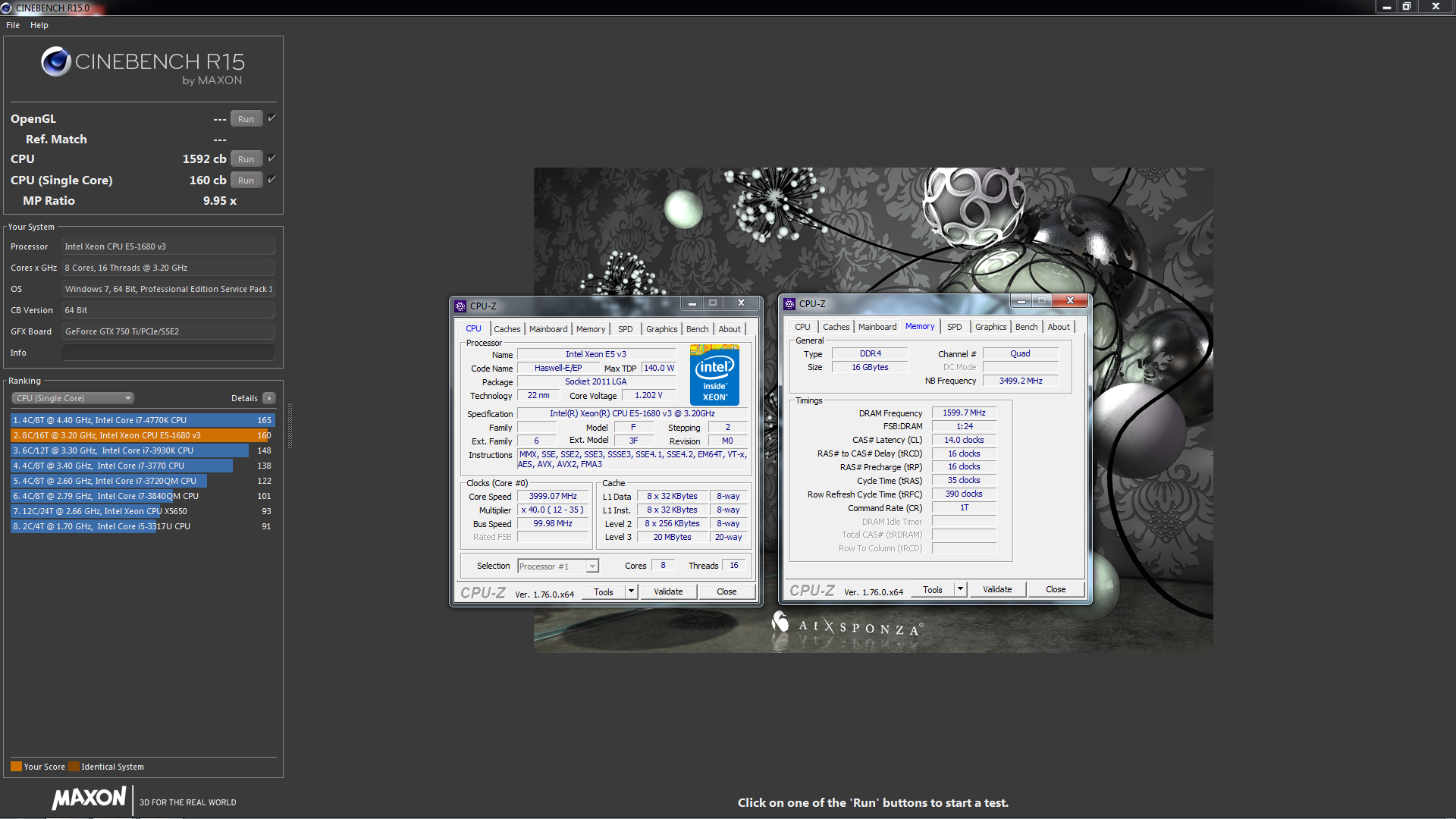Click the MAXON logo at bottom left
This screenshot has width=1456, height=819.
coord(89,798)
